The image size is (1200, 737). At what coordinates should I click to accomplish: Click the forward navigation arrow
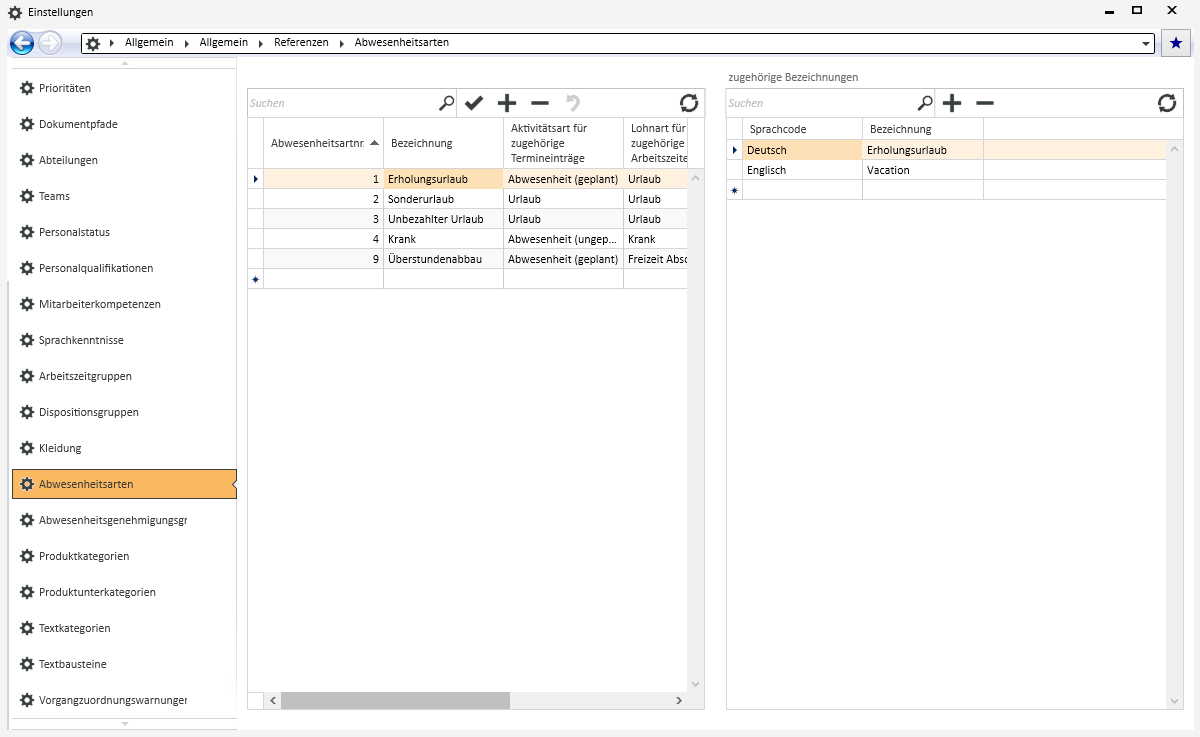tap(50, 43)
